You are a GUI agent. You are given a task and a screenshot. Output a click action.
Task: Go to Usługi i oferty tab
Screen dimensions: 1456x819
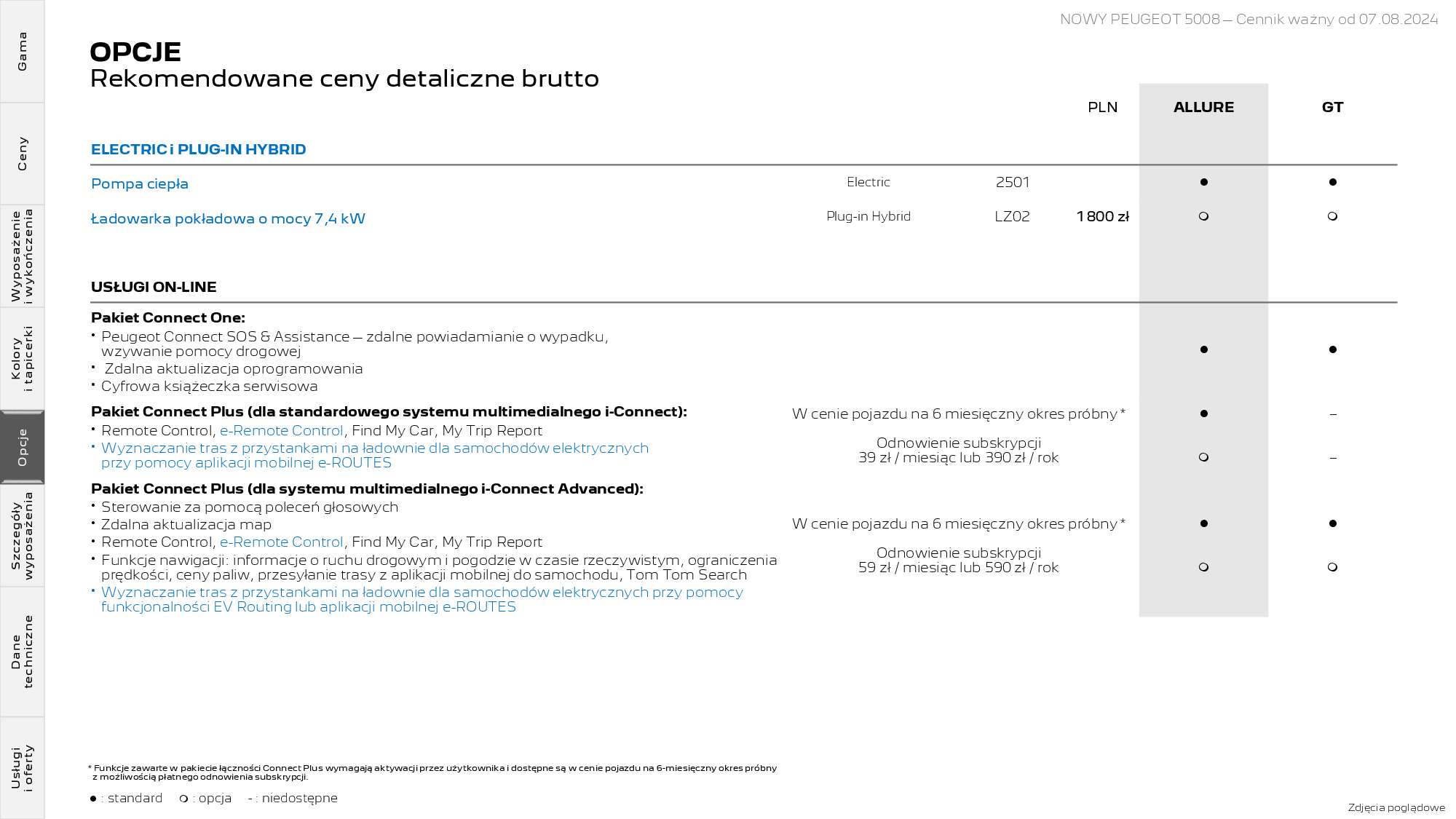click(22, 767)
